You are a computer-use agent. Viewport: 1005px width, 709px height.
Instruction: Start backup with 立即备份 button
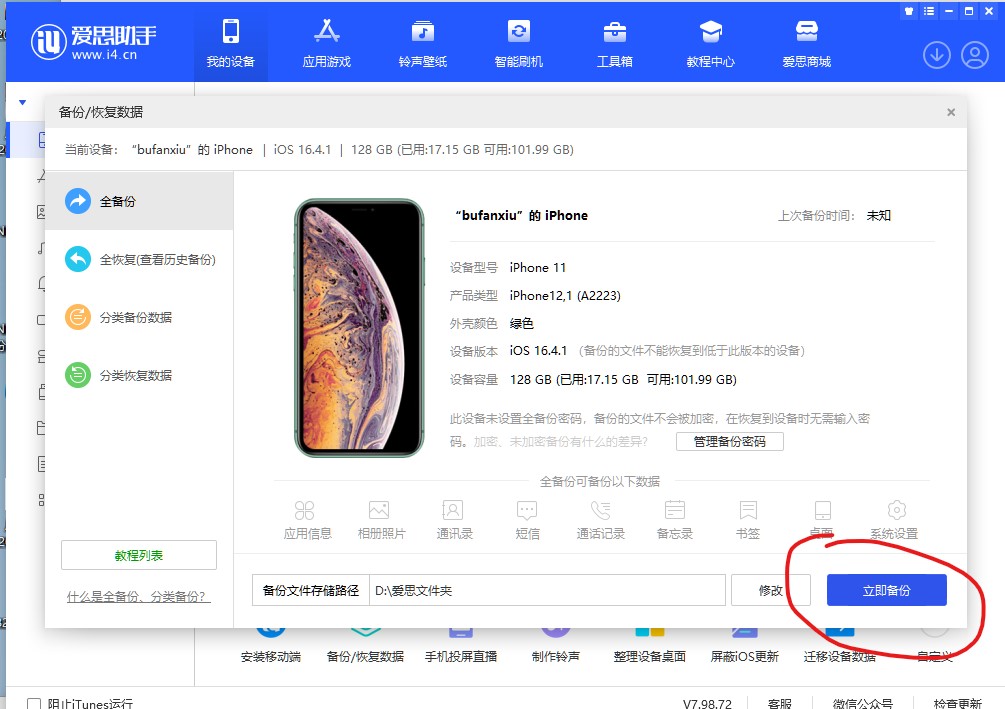point(886,590)
